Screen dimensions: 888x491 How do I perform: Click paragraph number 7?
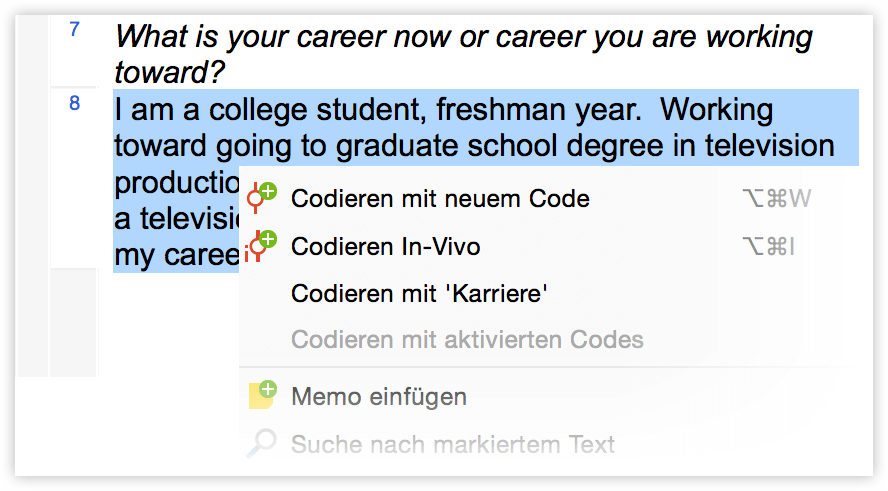click(x=74, y=29)
